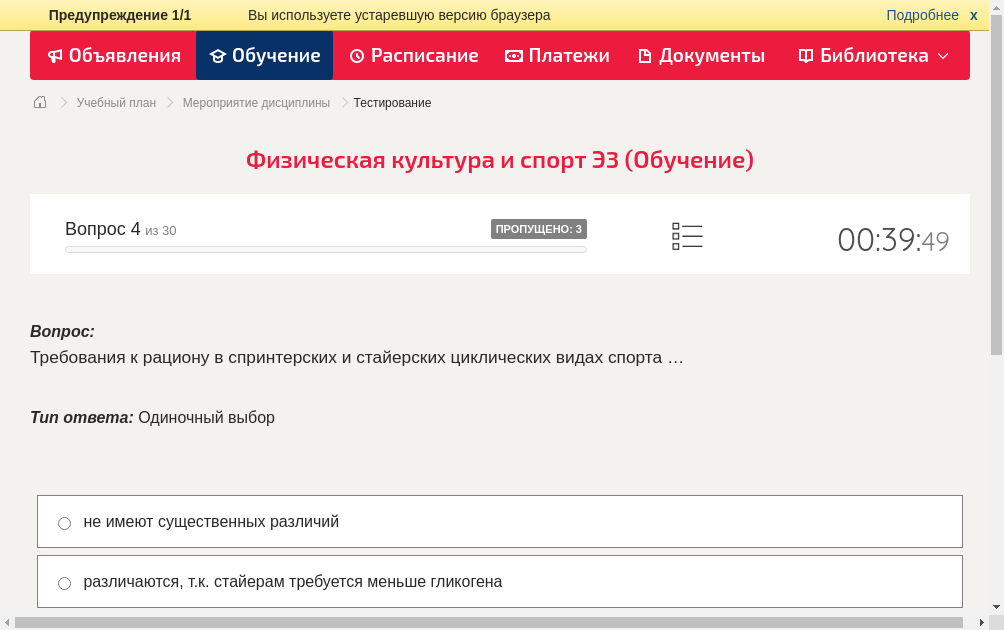Click the money icon for Платежи
Image resolution: width=1004 pixels, height=630 pixels.
[514, 56]
